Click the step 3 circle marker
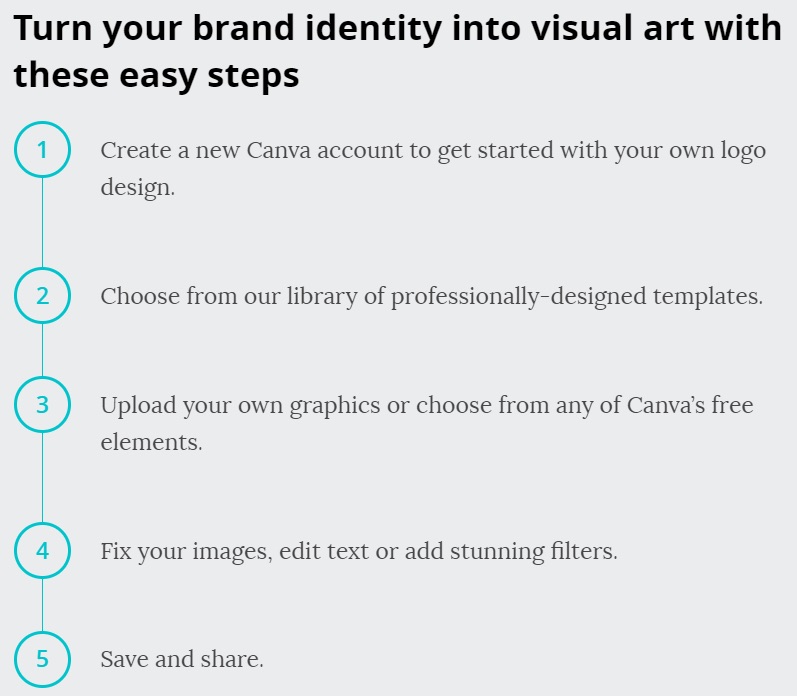This screenshot has height=696, width=797. click(42, 405)
